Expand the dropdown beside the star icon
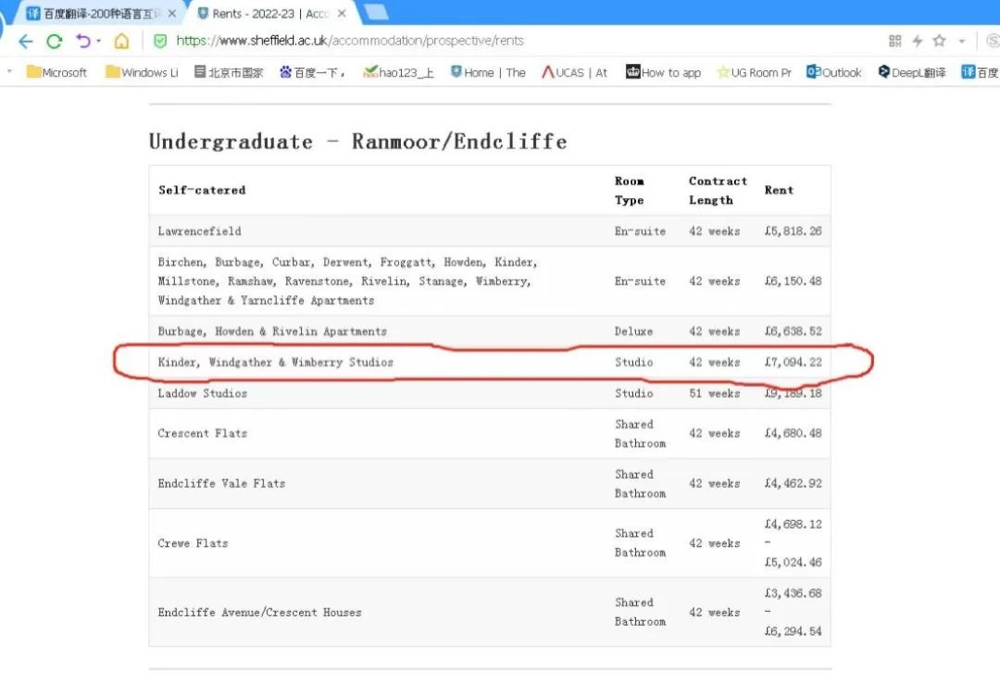Image resolution: width=1000 pixels, height=684 pixels. click(x=961, y=41)
